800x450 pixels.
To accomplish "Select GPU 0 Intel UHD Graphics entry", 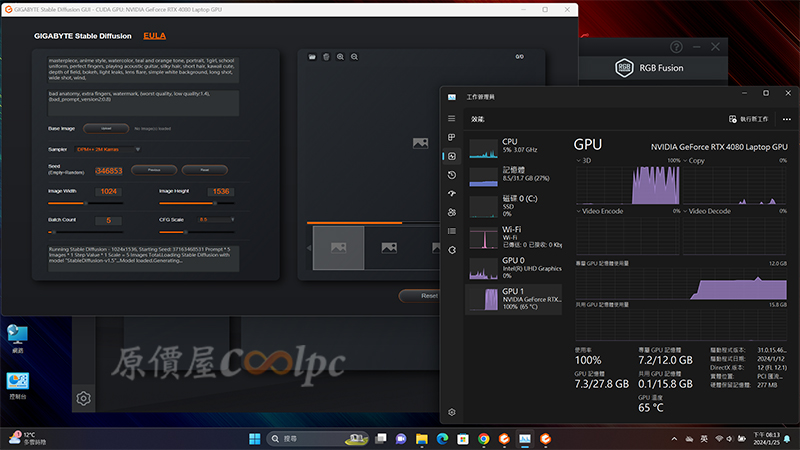I will (x=514, y=268).
